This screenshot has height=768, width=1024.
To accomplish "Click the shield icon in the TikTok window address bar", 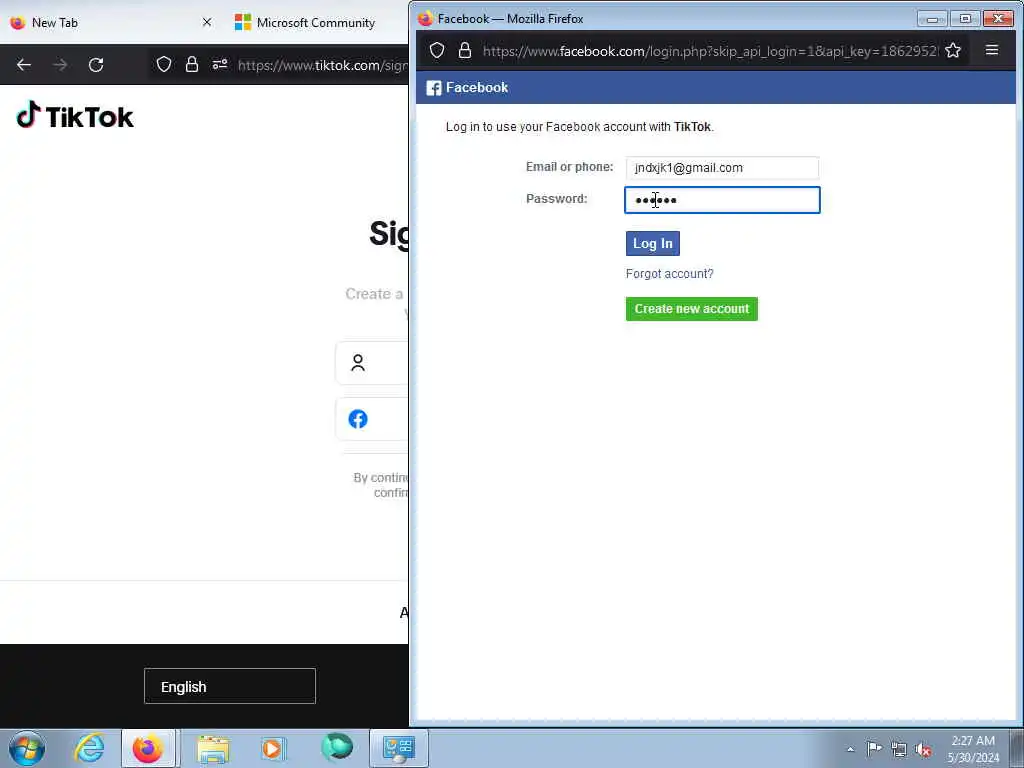I will [x=164, y=64].
